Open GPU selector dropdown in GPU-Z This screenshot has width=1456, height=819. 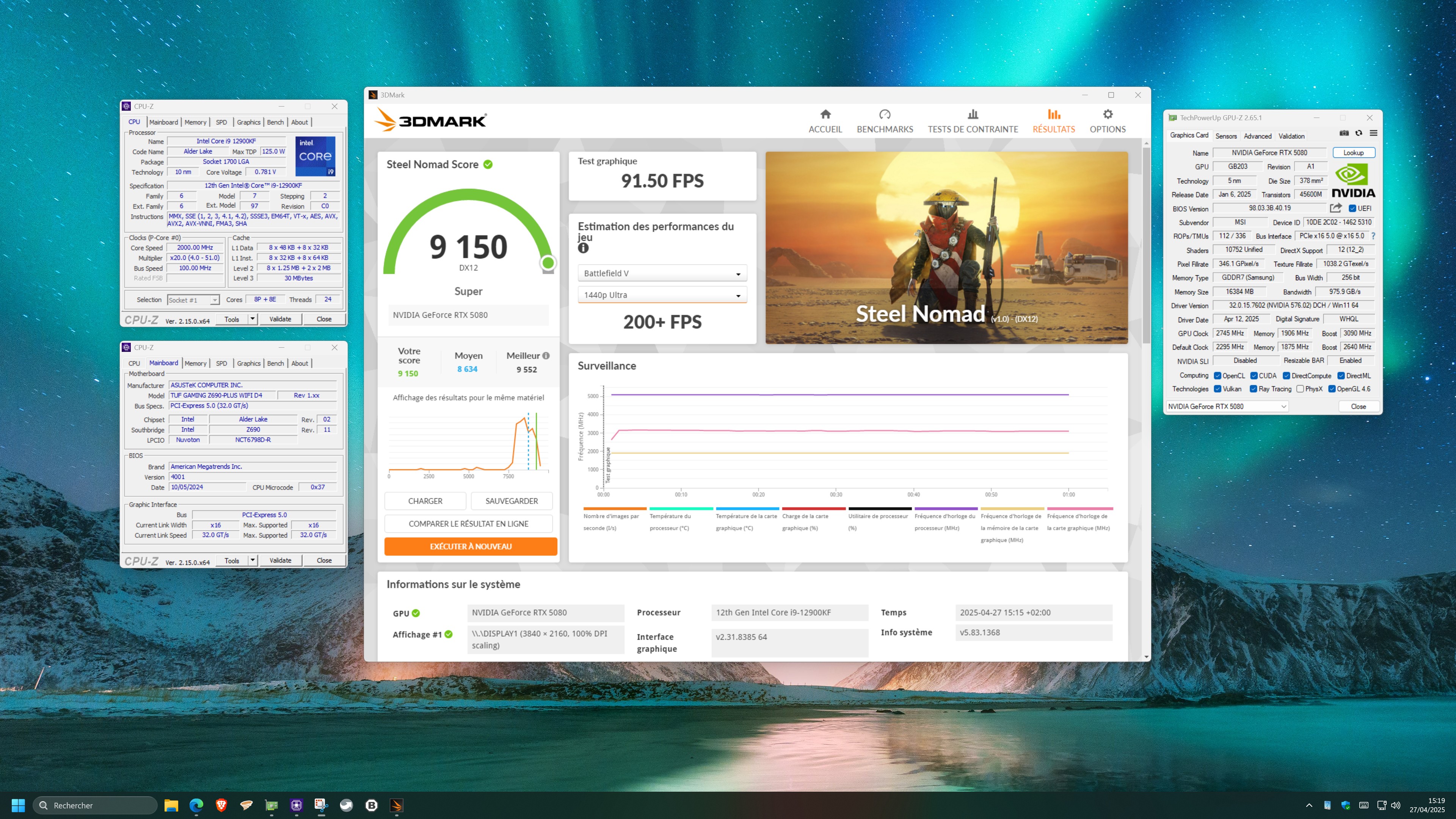(x=1227, y=406)
